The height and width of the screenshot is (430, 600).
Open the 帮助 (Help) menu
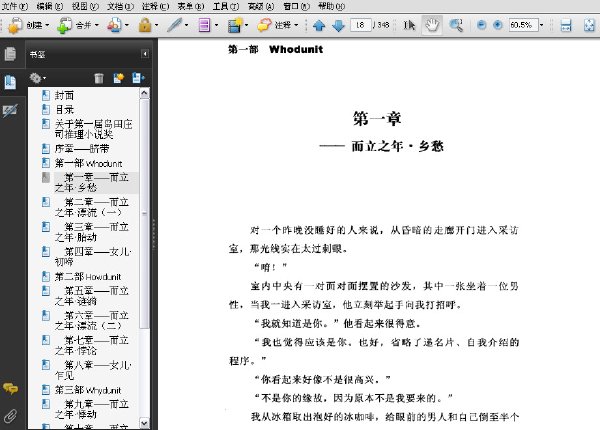point(331,6)
